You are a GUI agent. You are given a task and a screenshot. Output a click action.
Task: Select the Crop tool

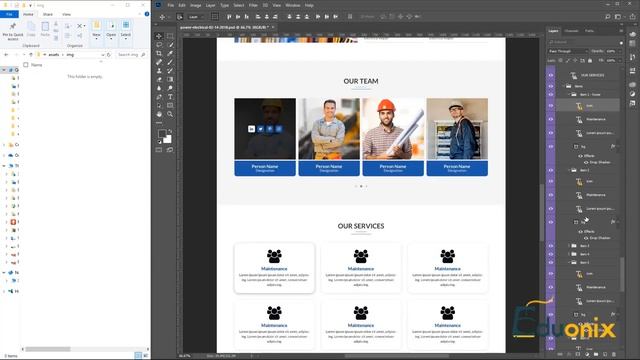coord(159,53)
